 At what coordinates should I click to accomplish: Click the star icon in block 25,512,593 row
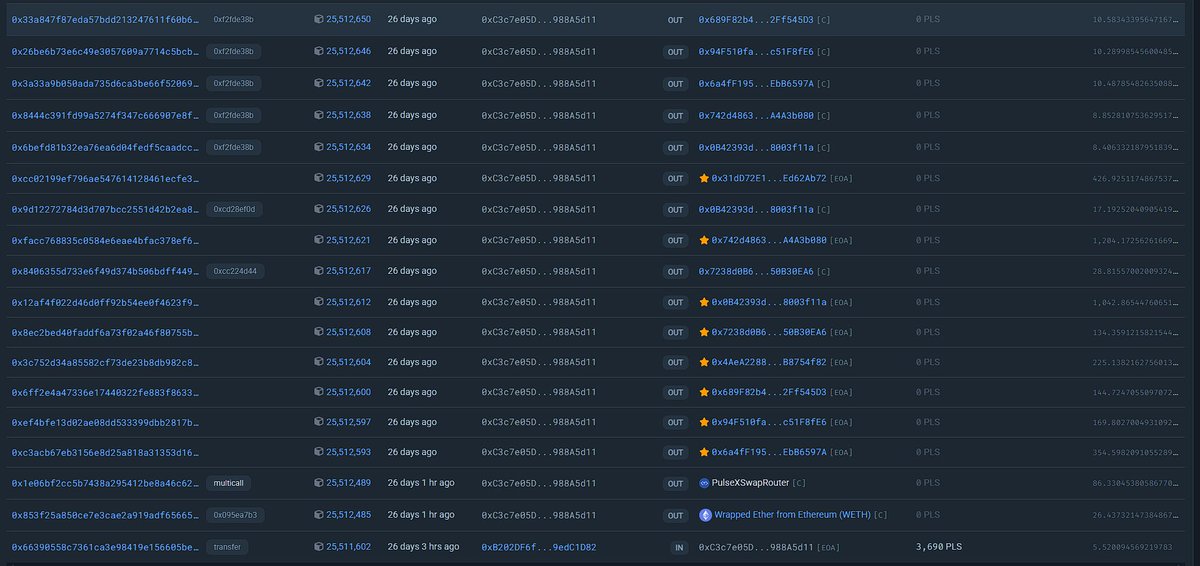704,452
